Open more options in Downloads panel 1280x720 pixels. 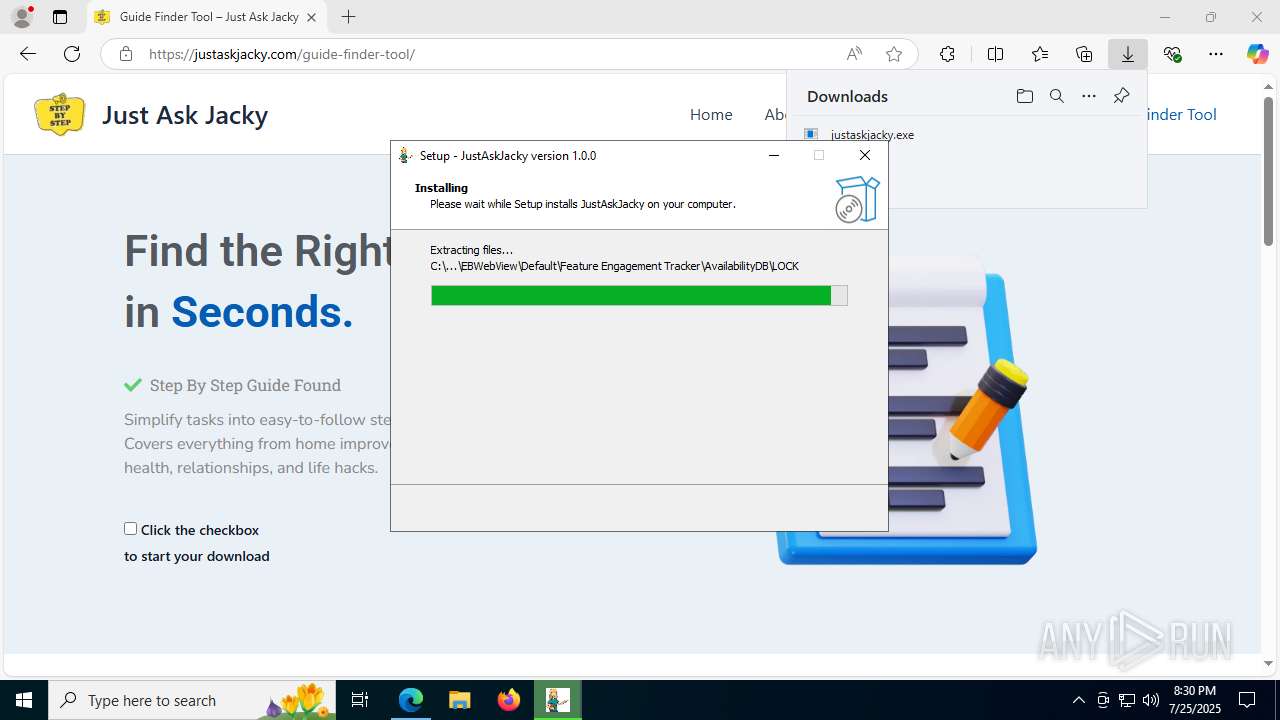coord(1089,96)
